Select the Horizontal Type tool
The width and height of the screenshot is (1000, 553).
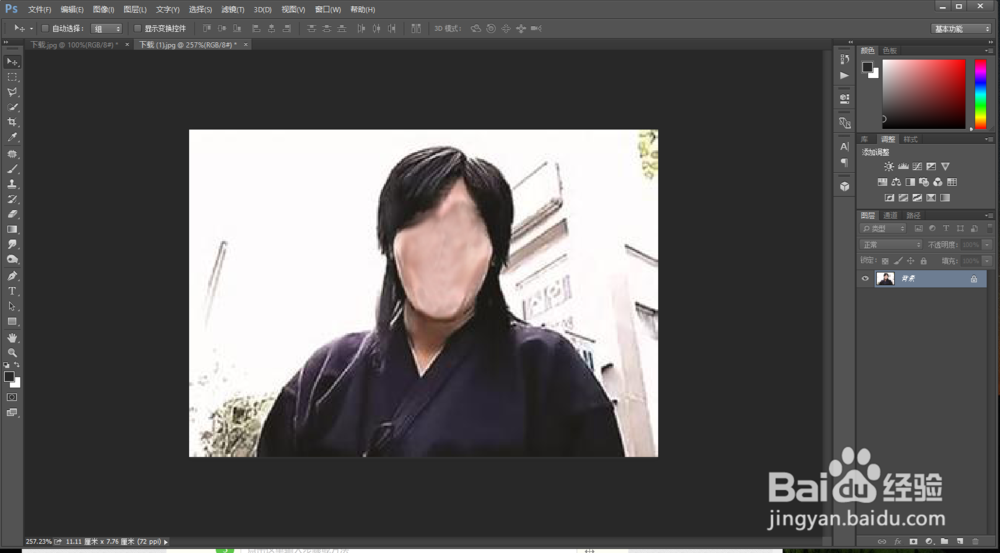pos(12,291)
